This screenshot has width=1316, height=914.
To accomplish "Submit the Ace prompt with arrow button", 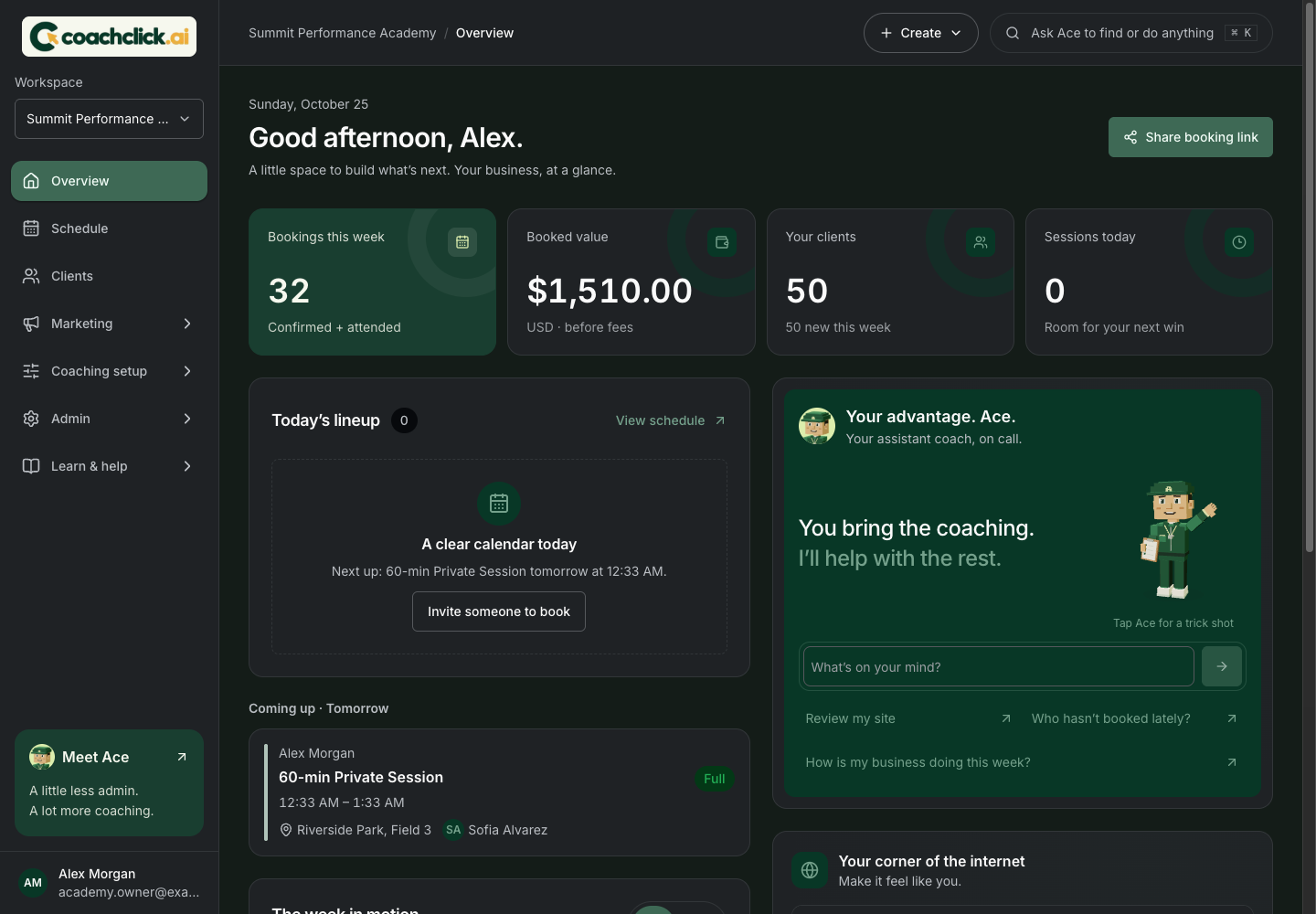I will pyautogui.click(x=1222, y=666).
